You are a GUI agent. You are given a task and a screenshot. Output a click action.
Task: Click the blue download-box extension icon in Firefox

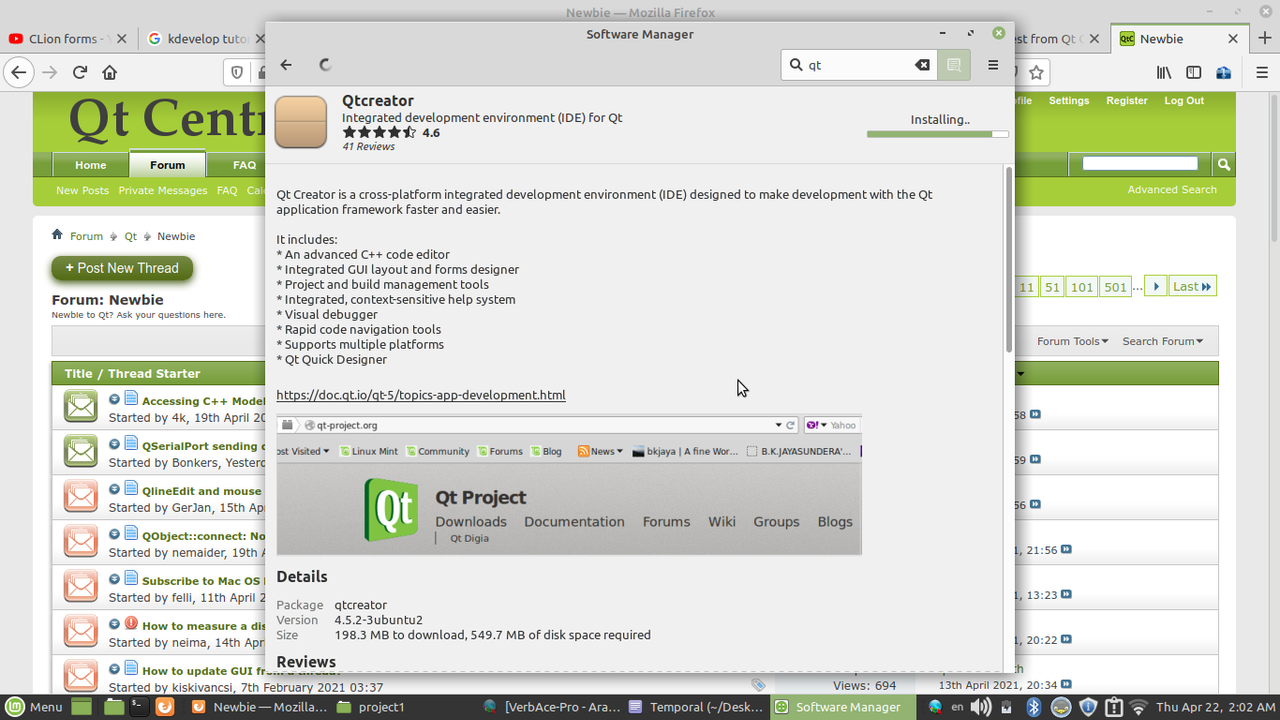click(1222, 72)
